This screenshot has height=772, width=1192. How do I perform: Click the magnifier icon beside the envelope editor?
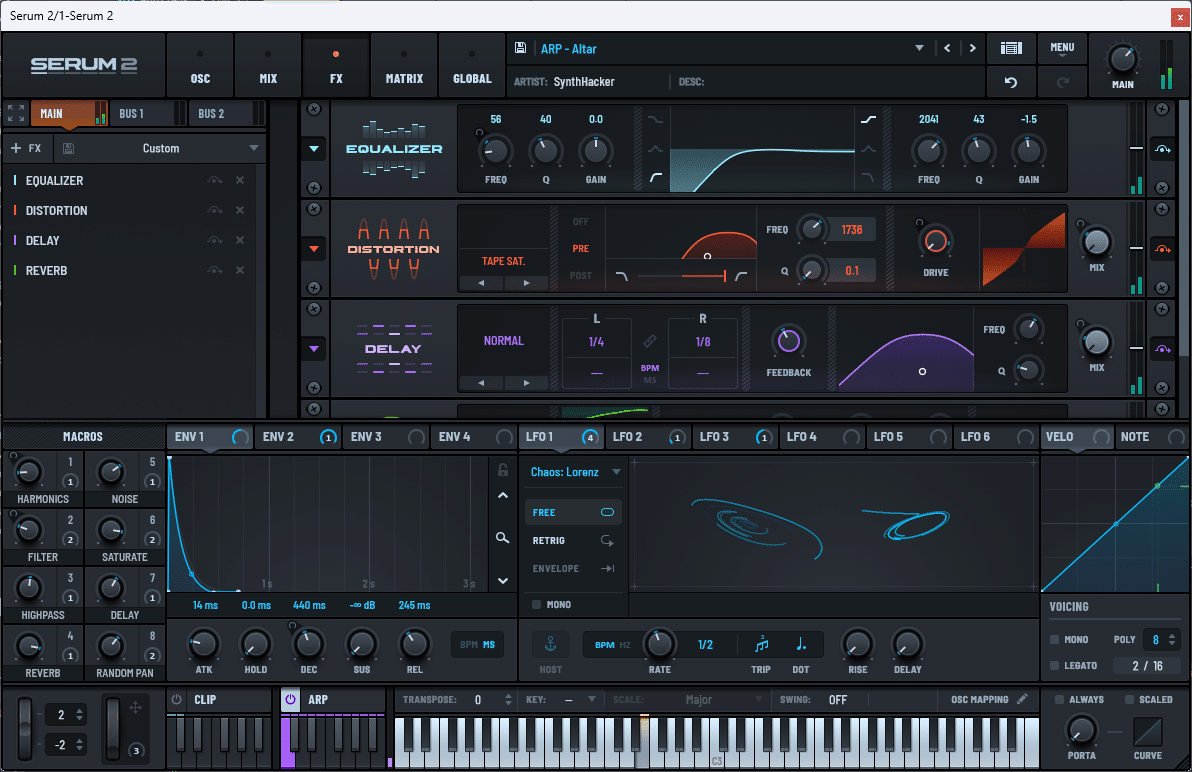point(503,538)
